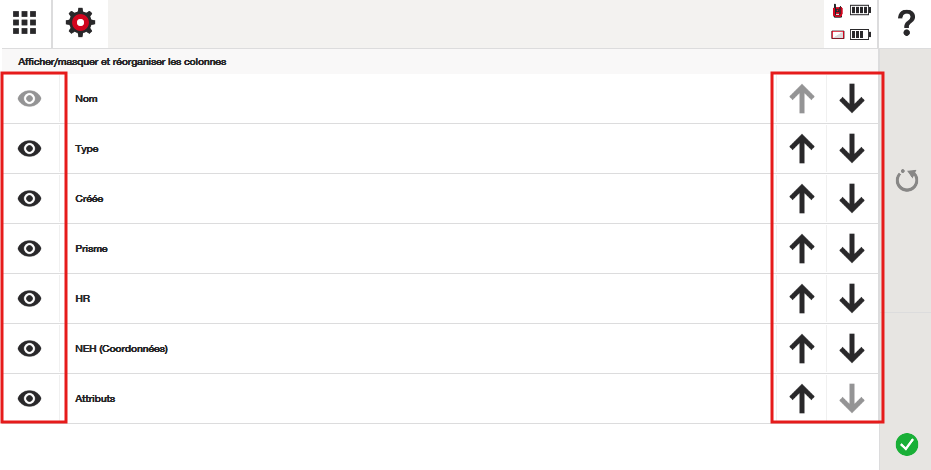Move the Nom column down
Screen dimensions: 931x470
click(x=852, y=99)
